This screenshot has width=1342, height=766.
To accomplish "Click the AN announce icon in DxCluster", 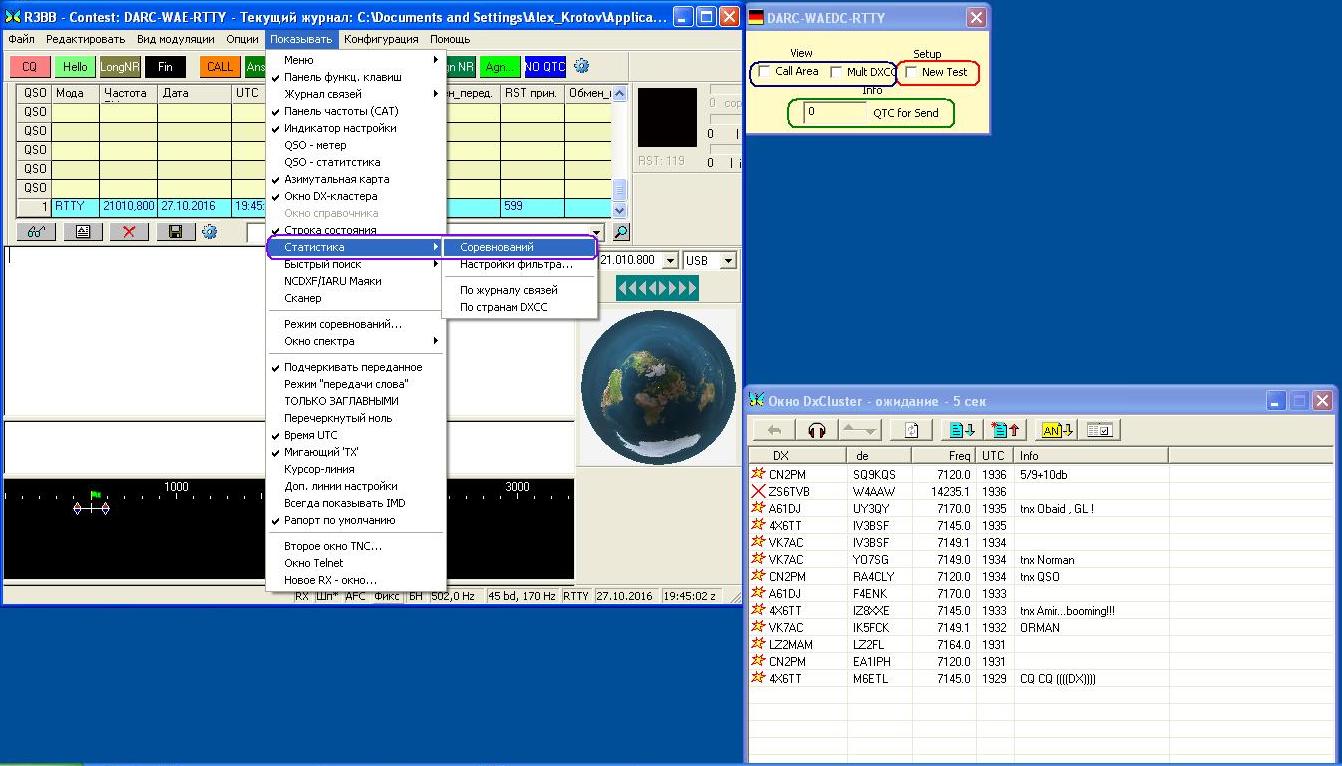I will [1056, 430].
